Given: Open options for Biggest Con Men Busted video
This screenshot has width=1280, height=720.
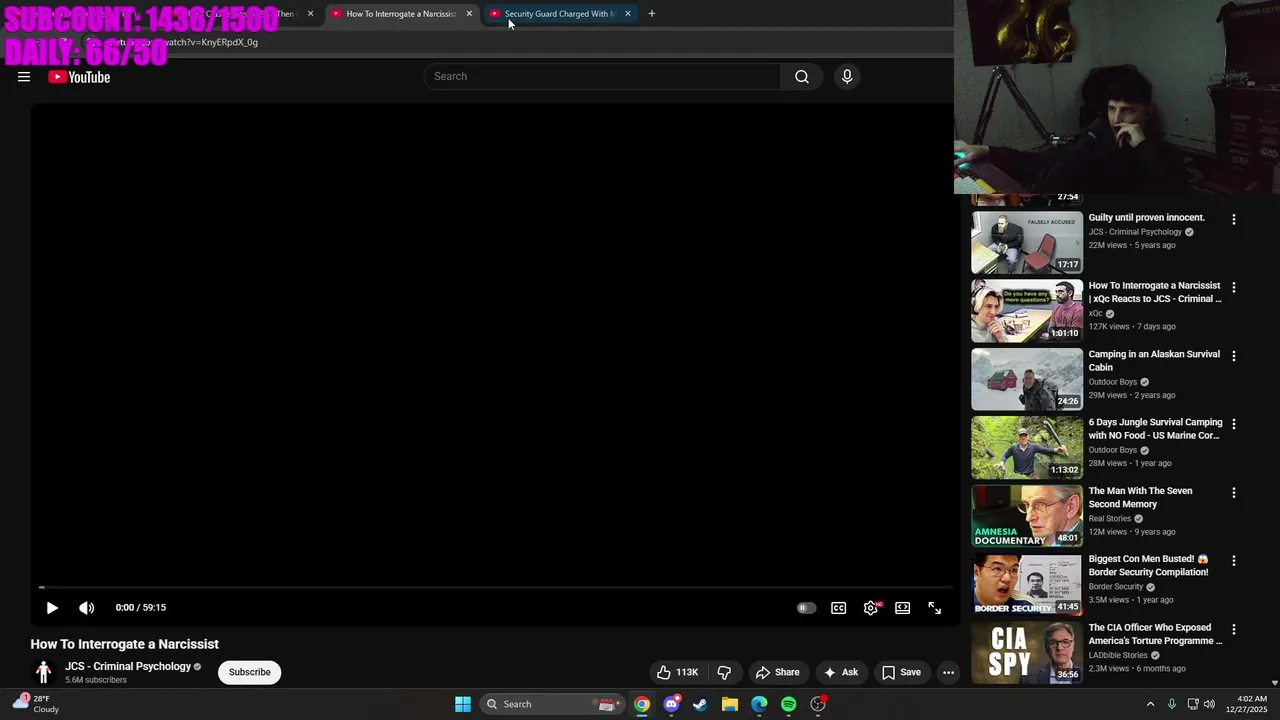Looking at the screenshot, I should click(1234, 561).
